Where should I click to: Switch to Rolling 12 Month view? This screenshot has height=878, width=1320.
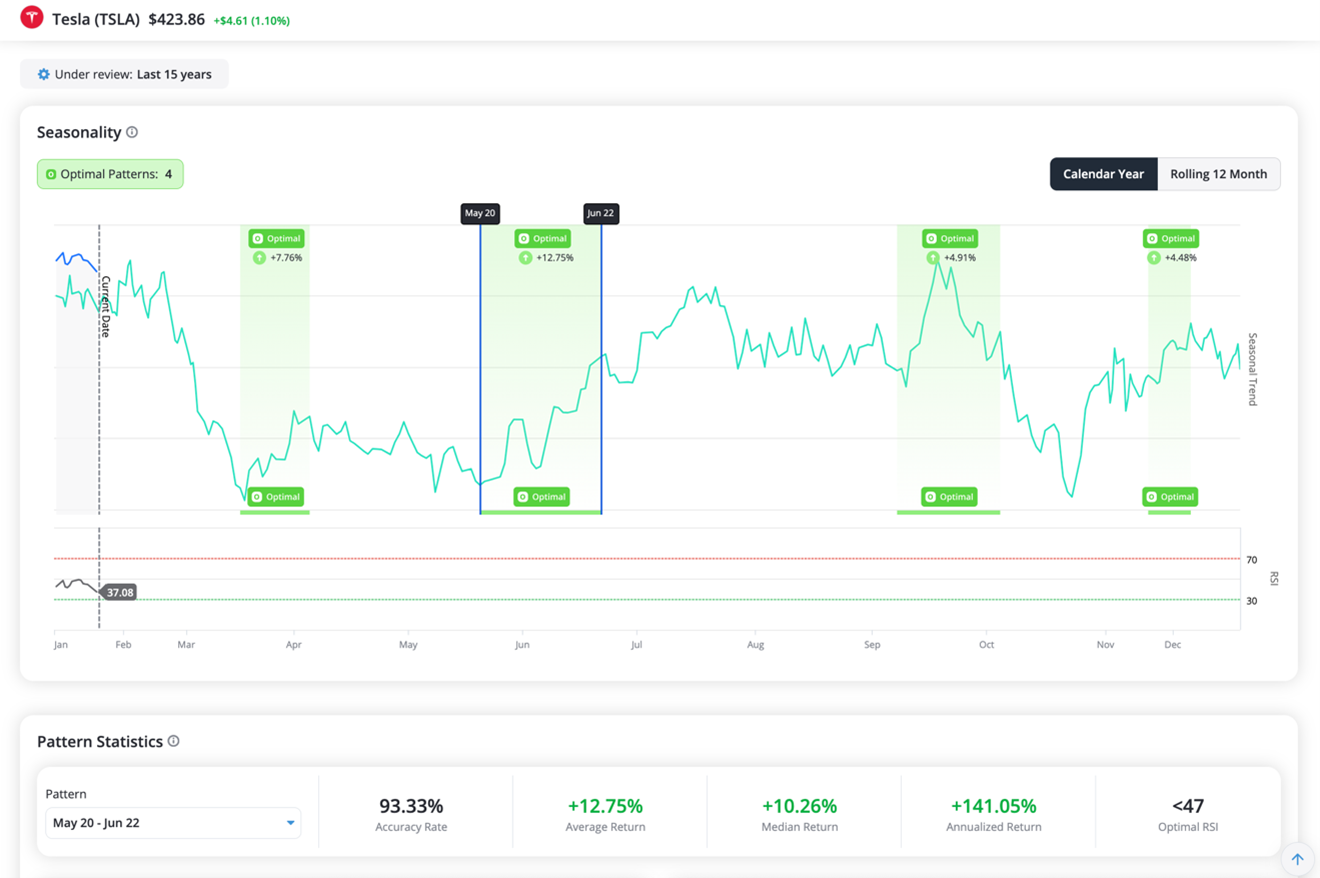(1218, 174)
